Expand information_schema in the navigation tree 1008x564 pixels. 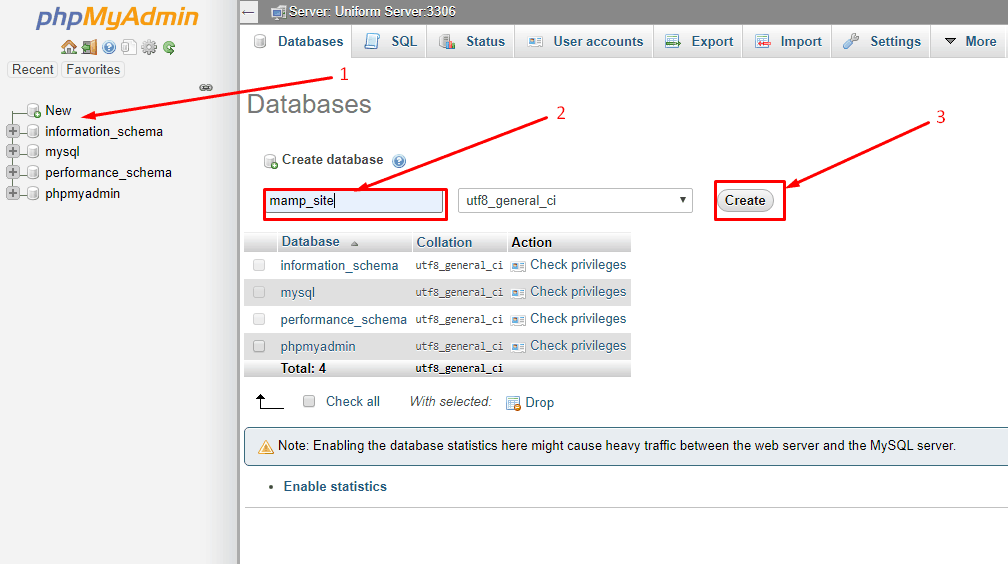(12, 131)
